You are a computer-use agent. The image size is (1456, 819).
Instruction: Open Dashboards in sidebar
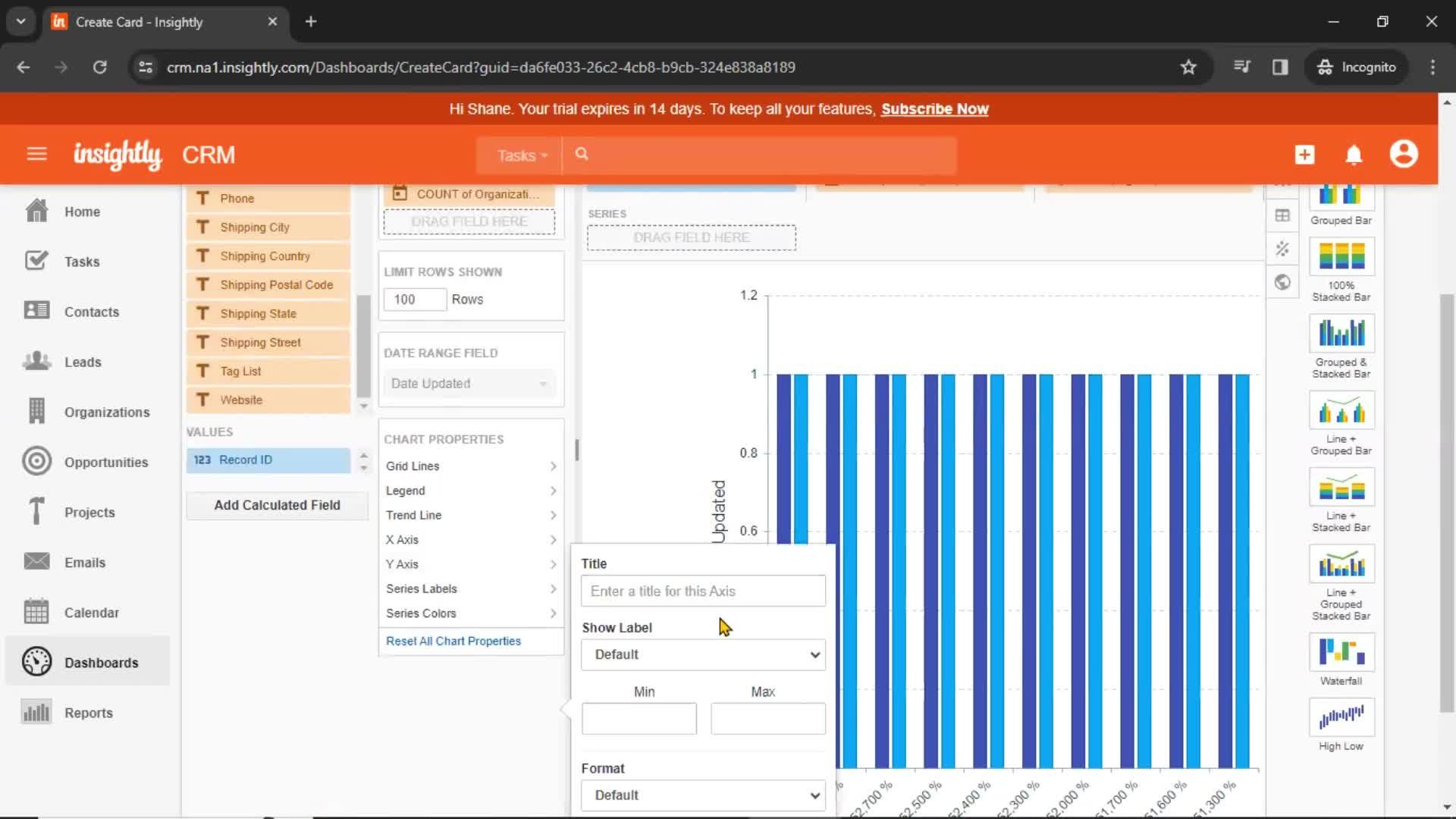click(x=88, y=662)
